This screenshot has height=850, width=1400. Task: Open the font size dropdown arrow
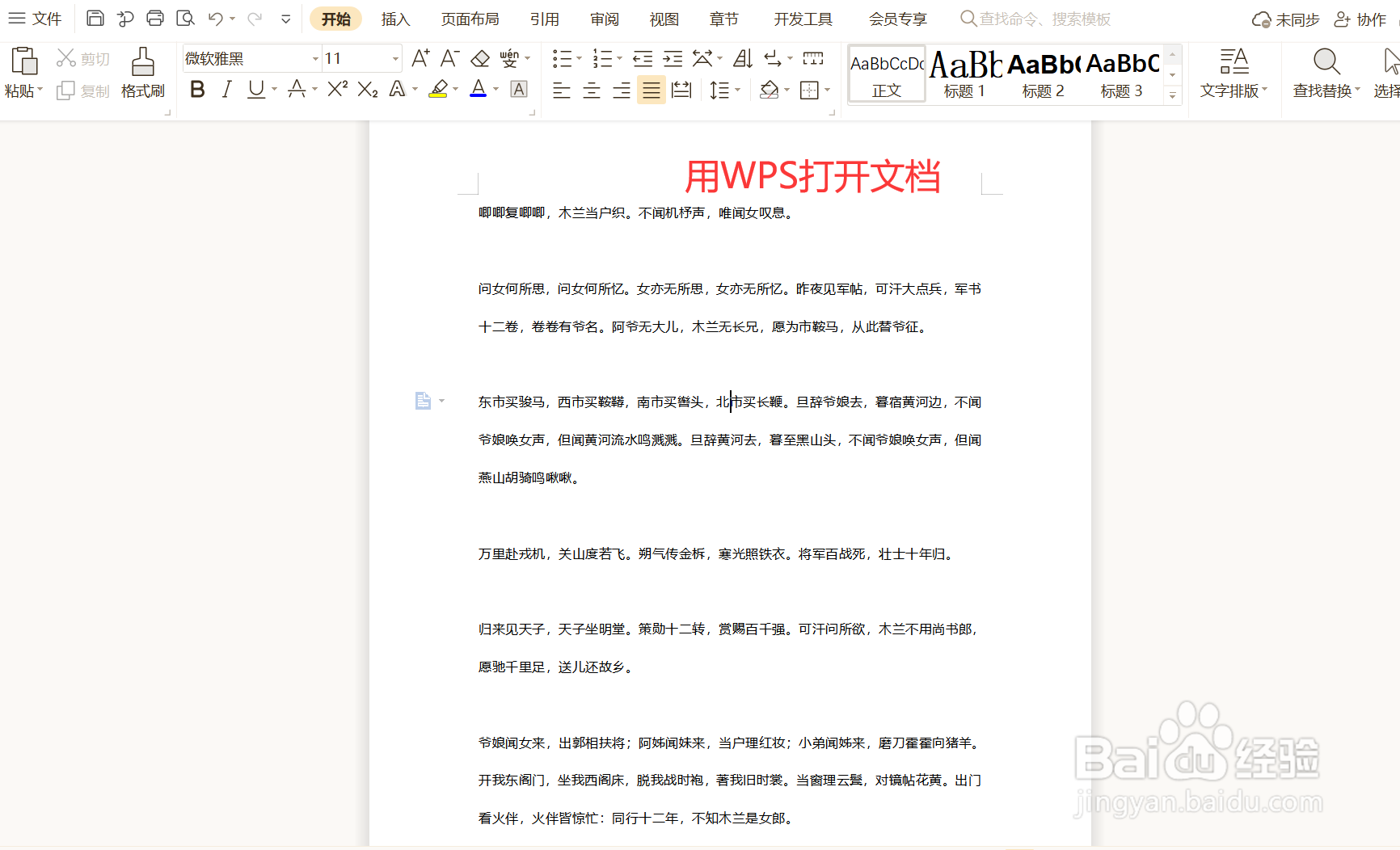[395, 58]
